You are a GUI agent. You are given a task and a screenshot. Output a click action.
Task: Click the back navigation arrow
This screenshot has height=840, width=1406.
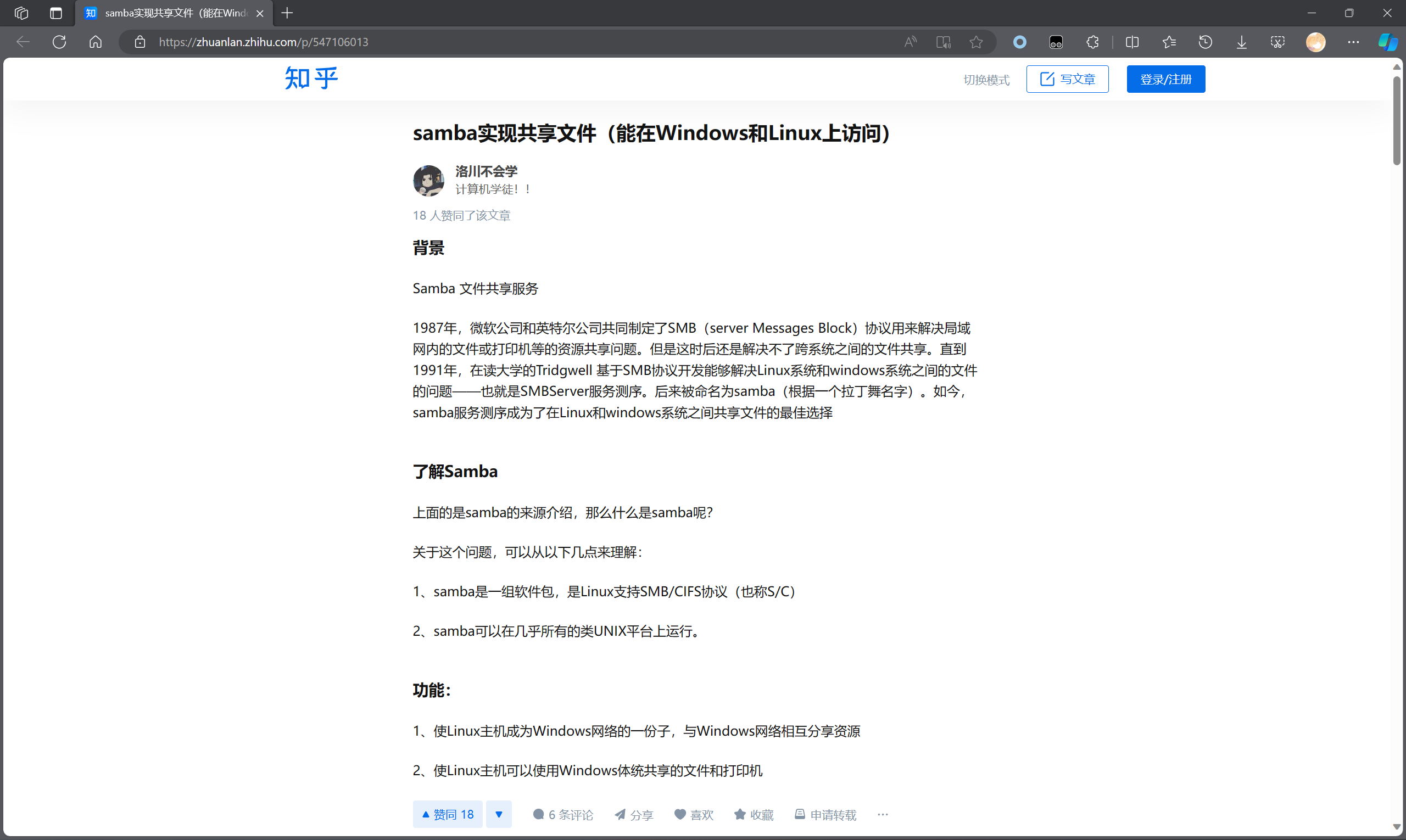tap(23, 42)
